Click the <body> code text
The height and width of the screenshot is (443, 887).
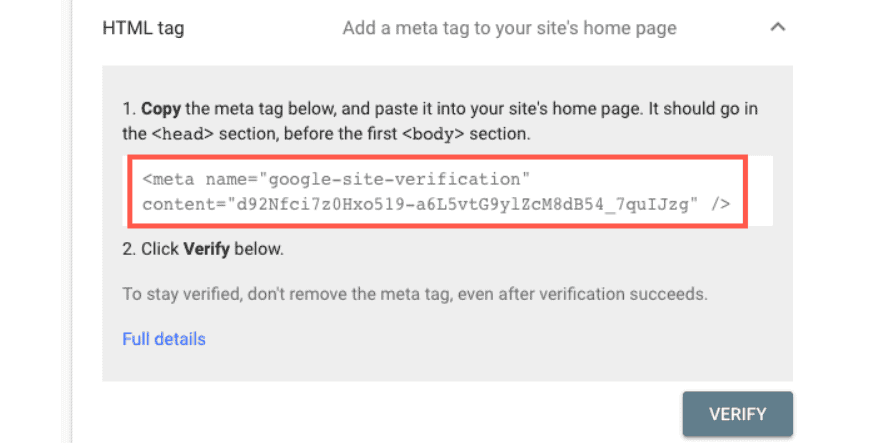click(x=436, y=135)
